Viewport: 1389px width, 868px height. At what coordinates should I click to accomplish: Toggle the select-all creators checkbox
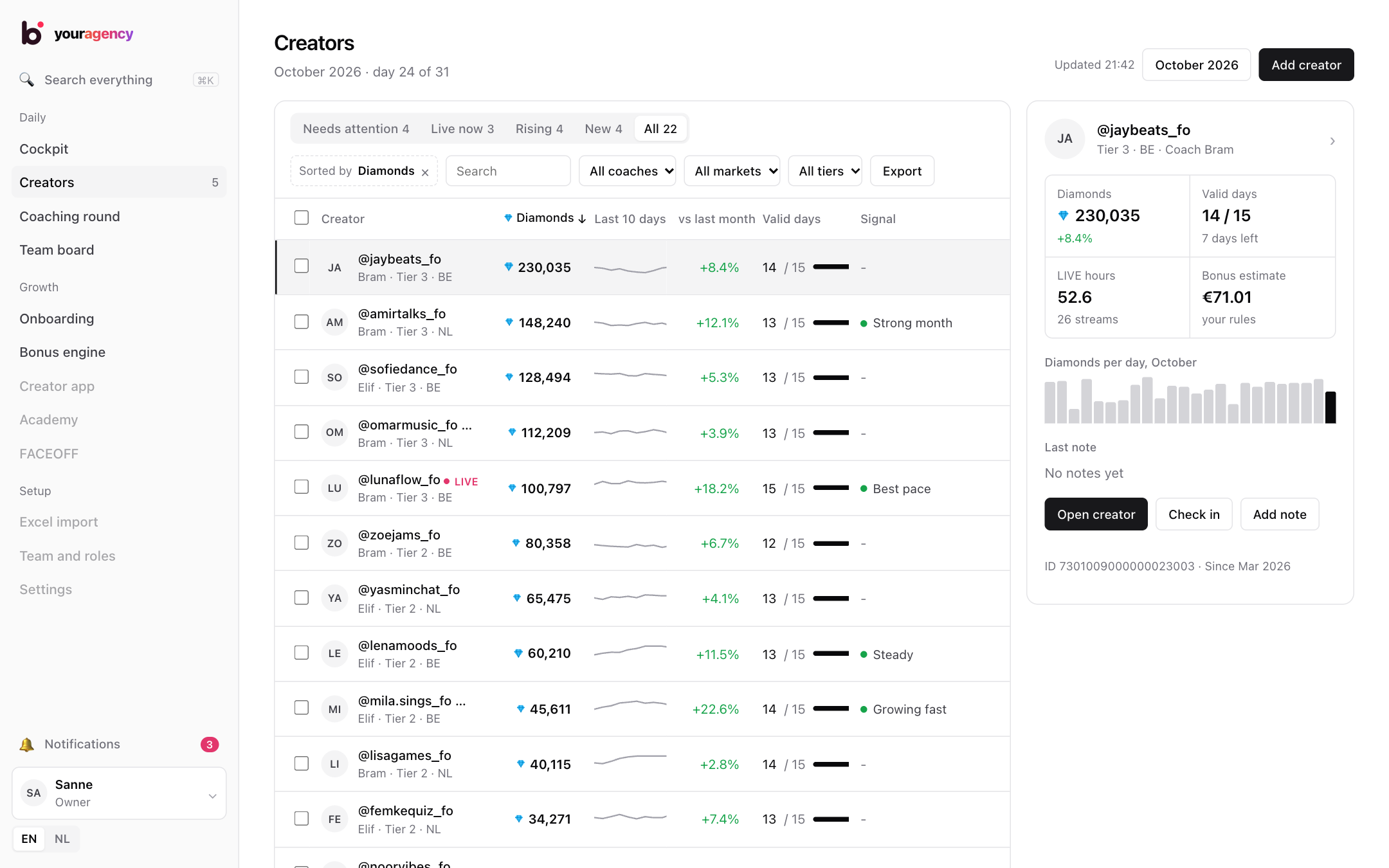tap(302, 218)
